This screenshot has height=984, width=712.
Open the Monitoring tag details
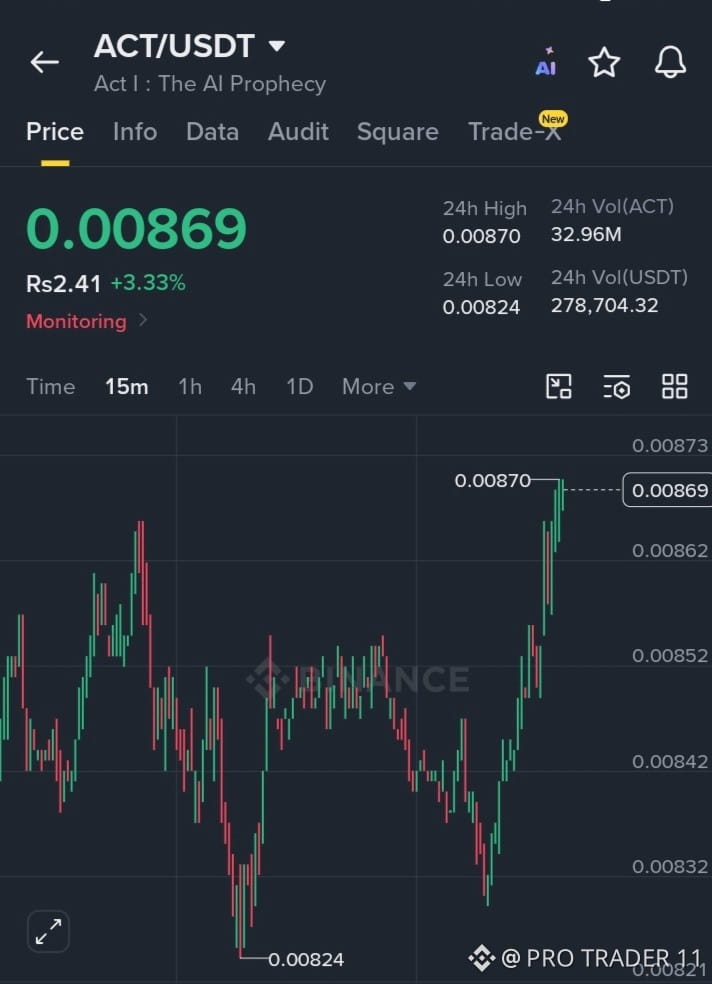87,321
